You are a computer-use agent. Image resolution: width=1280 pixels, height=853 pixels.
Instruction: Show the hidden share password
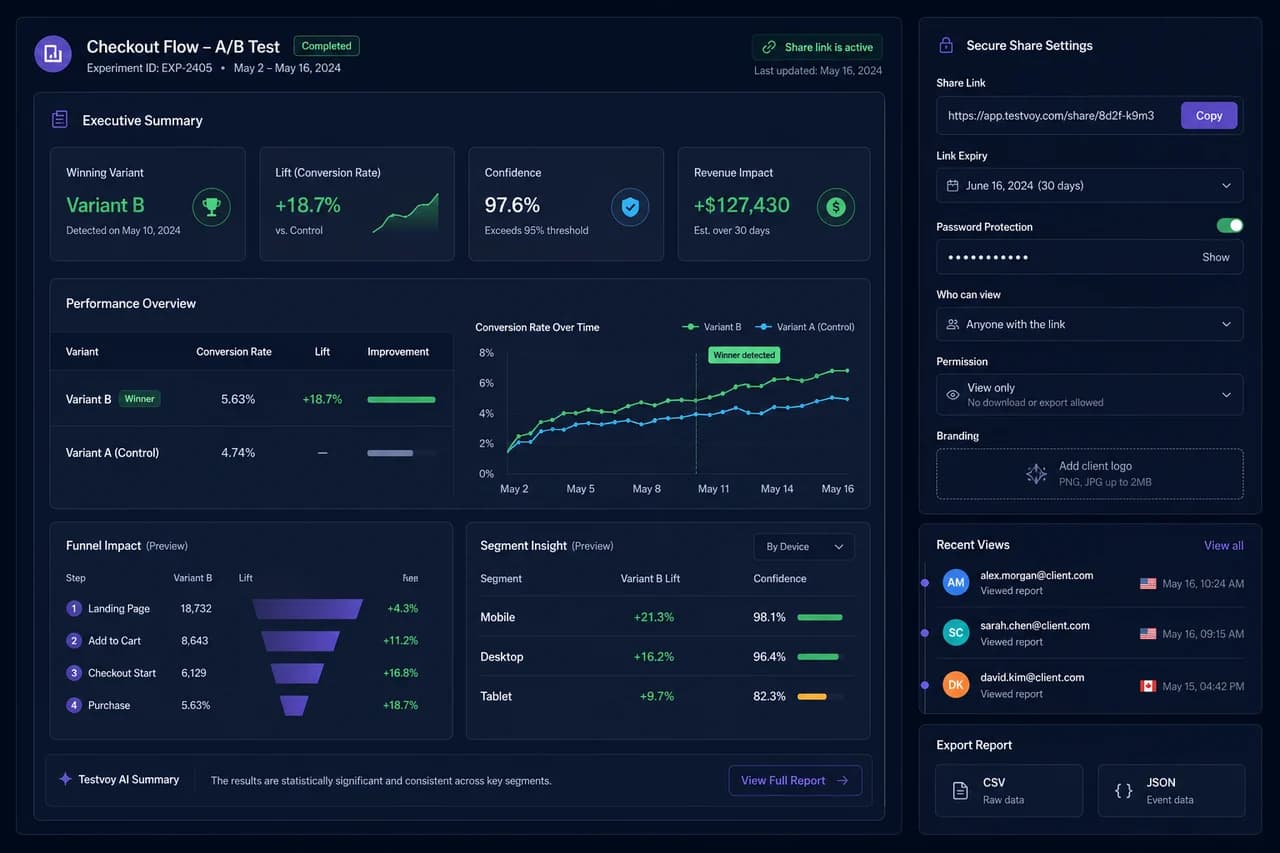1216,257
